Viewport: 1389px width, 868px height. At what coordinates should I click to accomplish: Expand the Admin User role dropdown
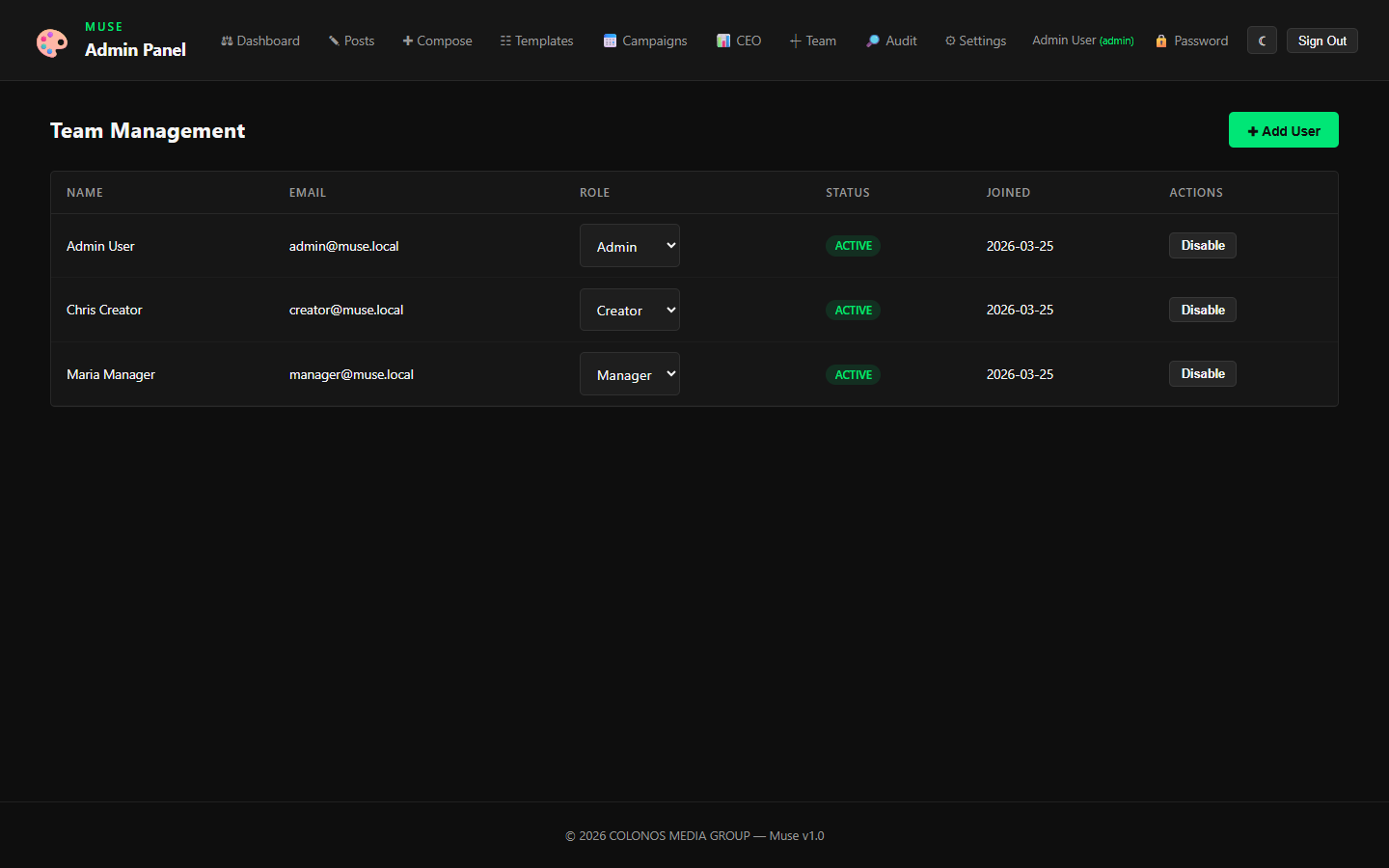click(x=629, y=246)
